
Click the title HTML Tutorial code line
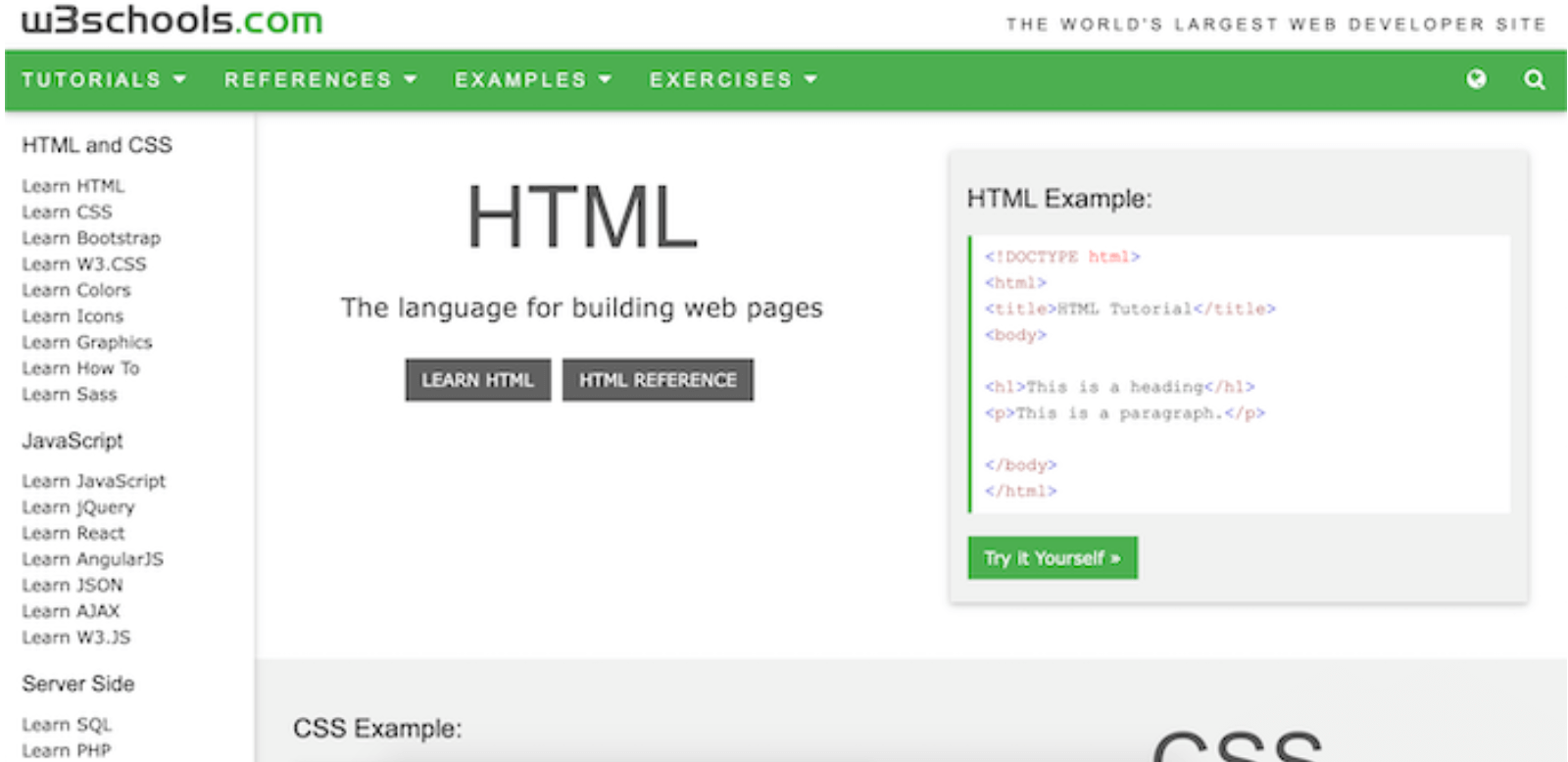tap(1130, 309)
